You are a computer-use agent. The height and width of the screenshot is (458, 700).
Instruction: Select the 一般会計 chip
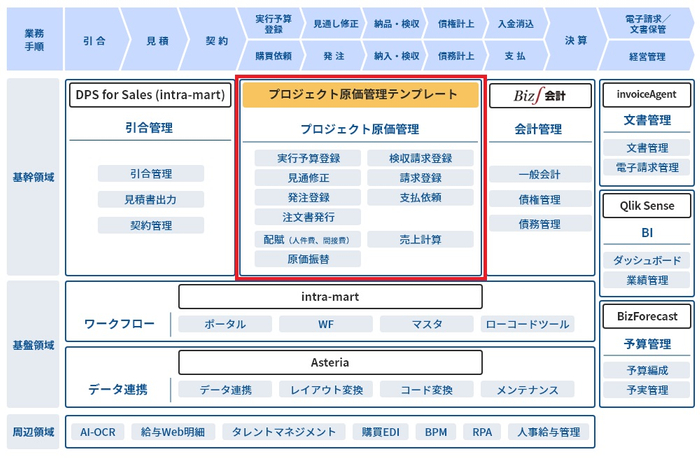(x=540, y=174)
